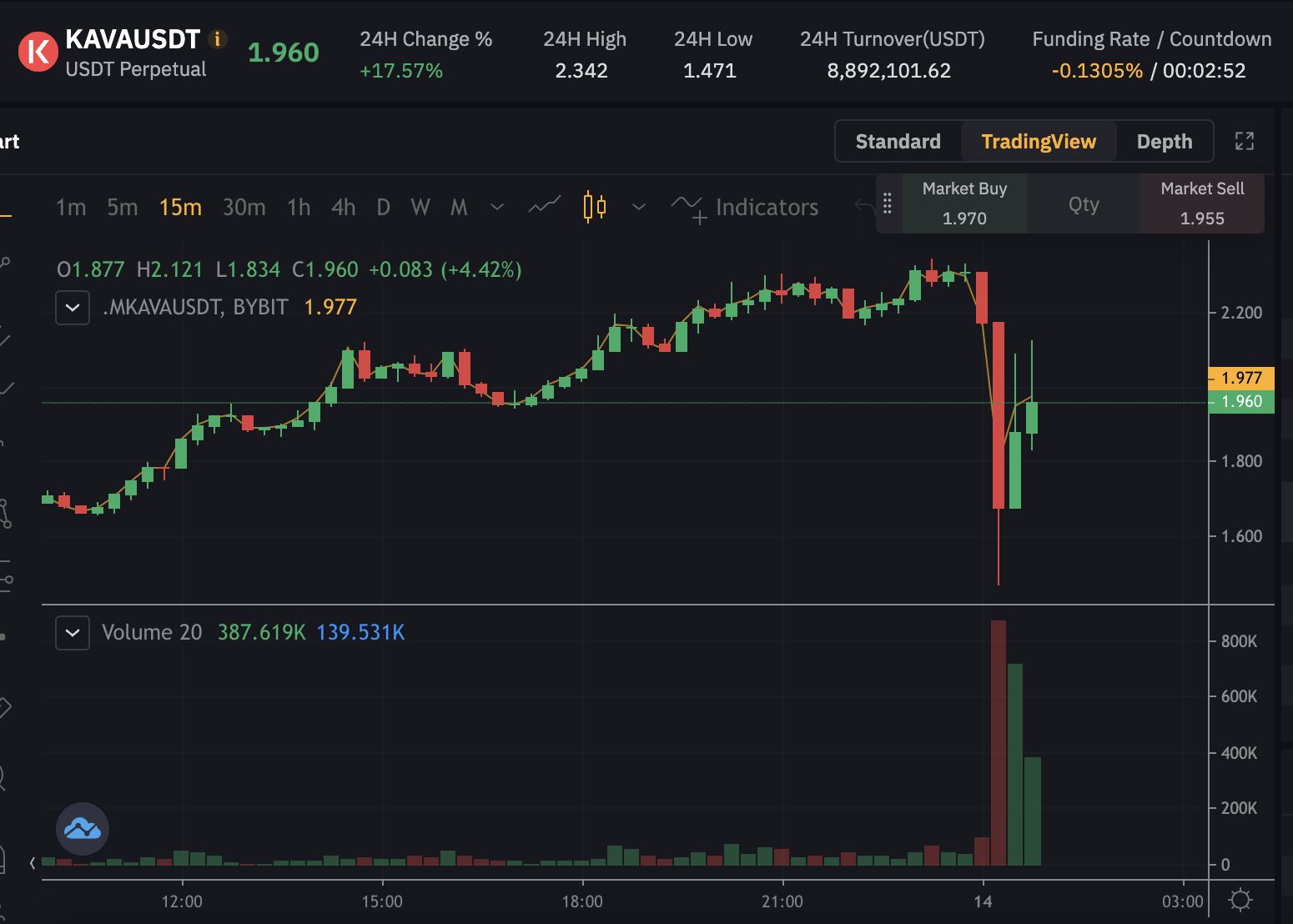Switch to 4h timeframe
The image size is (1293, 924).
[x=343, y=207]
